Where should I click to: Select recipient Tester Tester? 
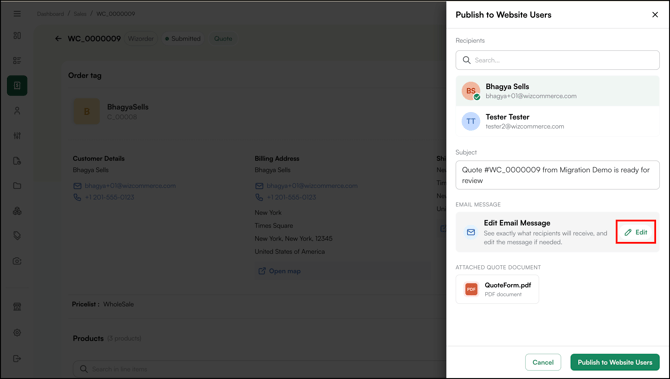(x=557, y=121)
